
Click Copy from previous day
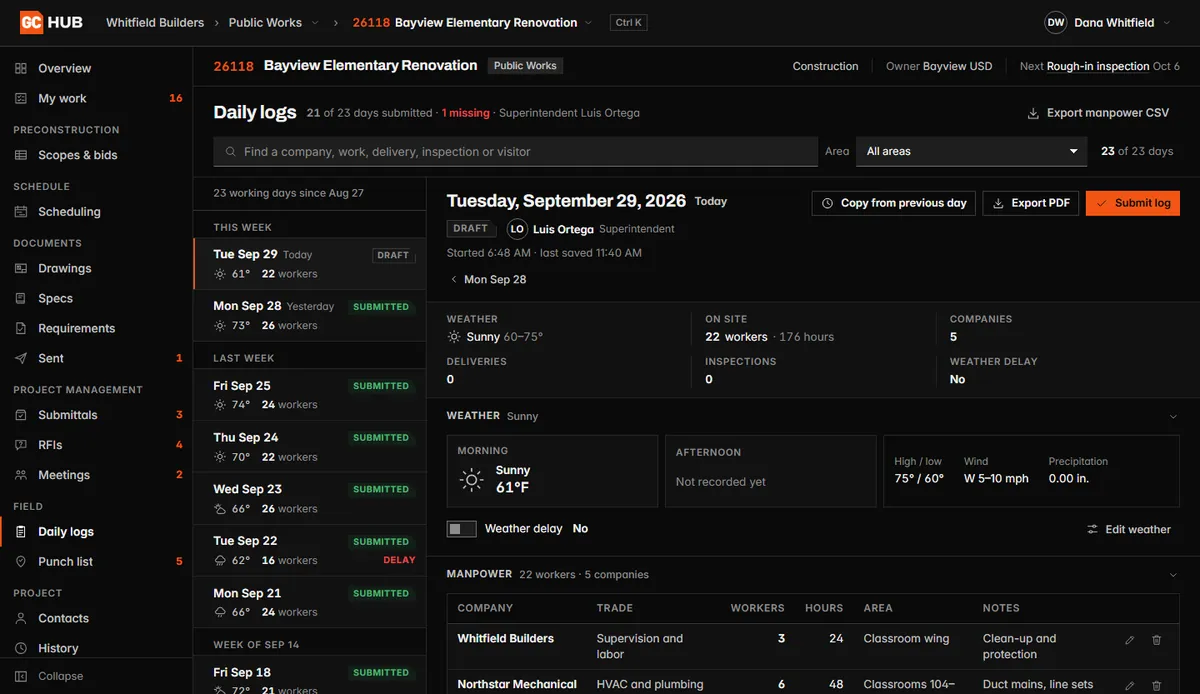point(894,203)
